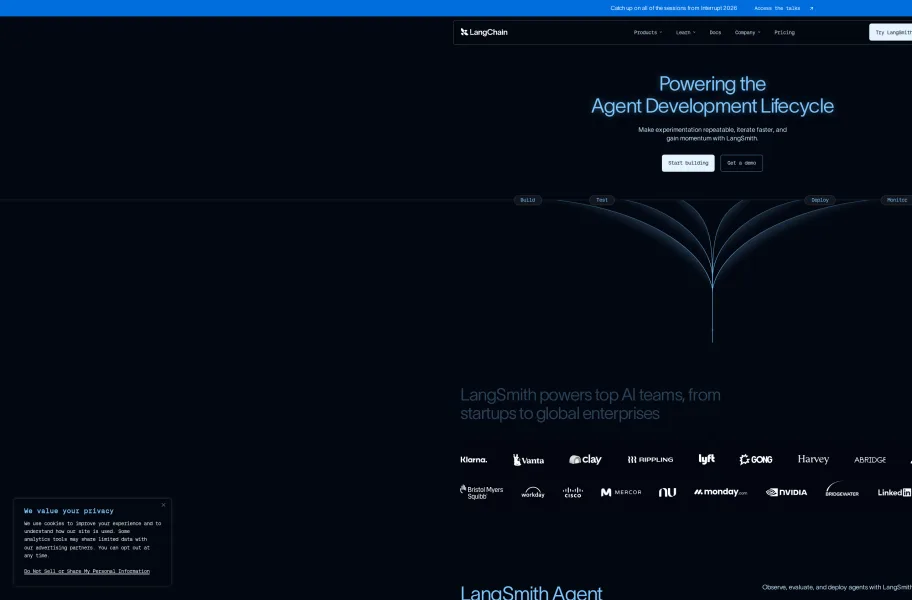Click the Workday logo
Viewport: 912px width, 600px height.
(x=533, y=492)
